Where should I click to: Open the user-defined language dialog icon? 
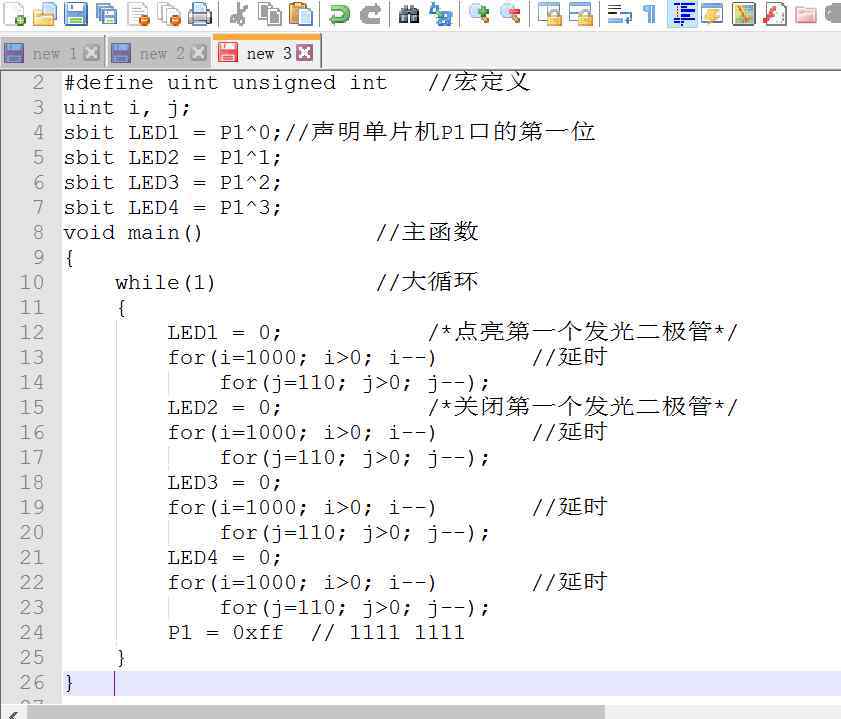(712, 13)
